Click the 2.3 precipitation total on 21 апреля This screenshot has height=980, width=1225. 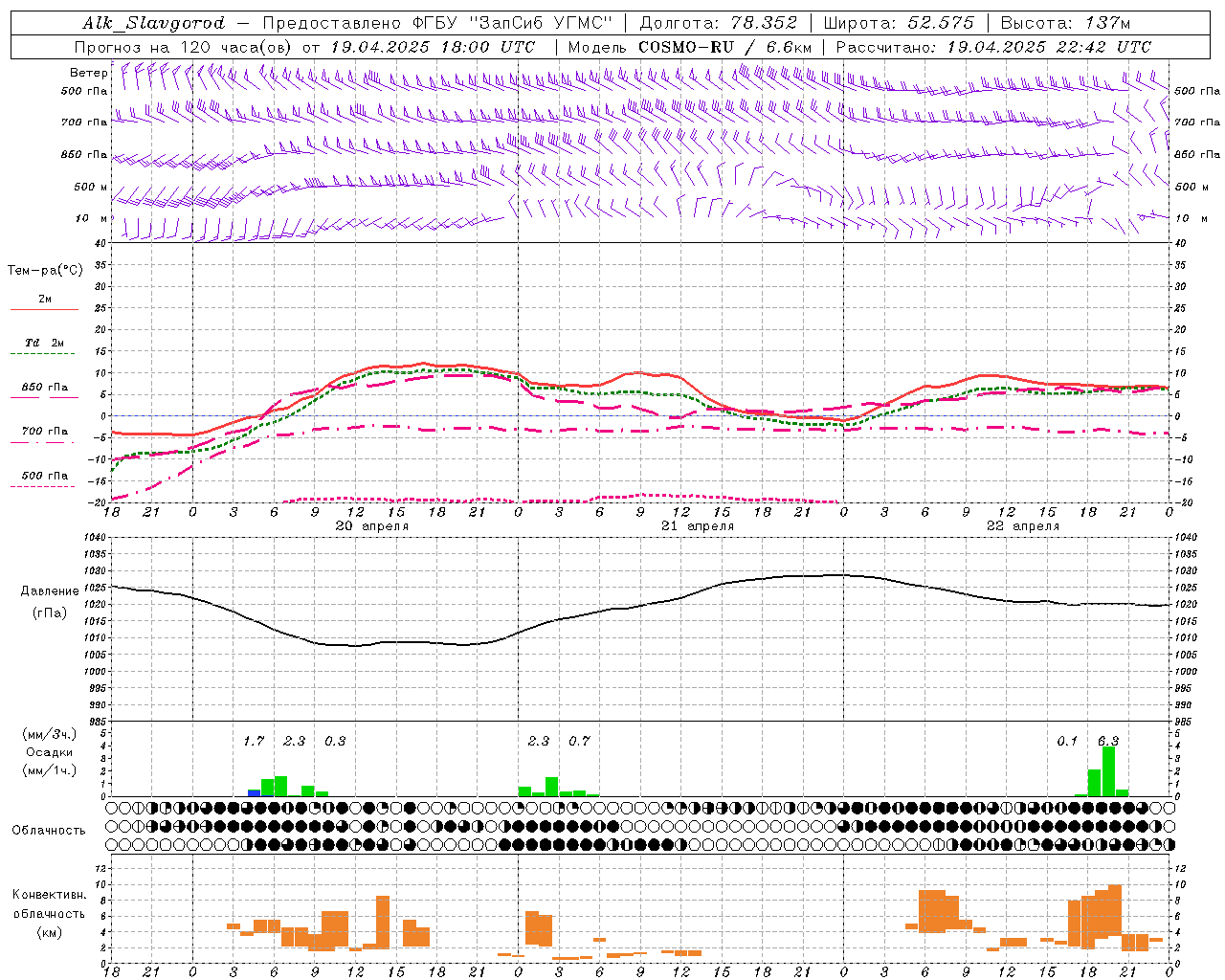[539, 742]
